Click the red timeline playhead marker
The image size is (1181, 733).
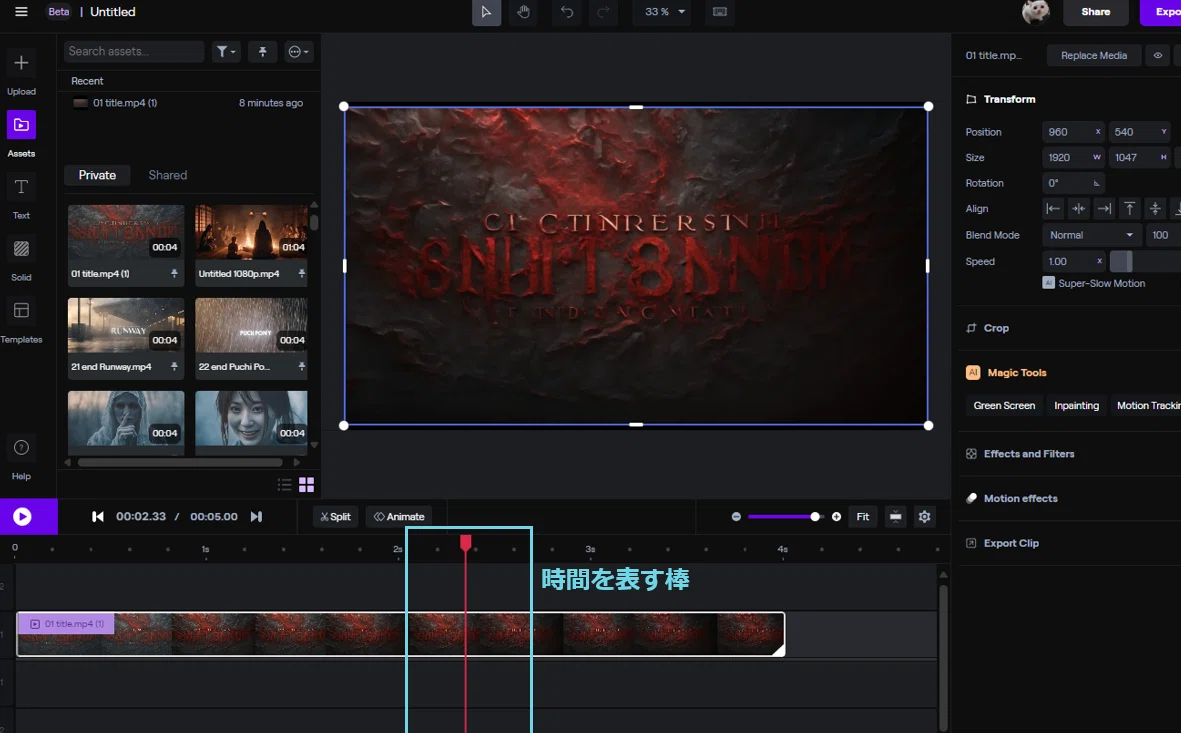click(465, 542)
